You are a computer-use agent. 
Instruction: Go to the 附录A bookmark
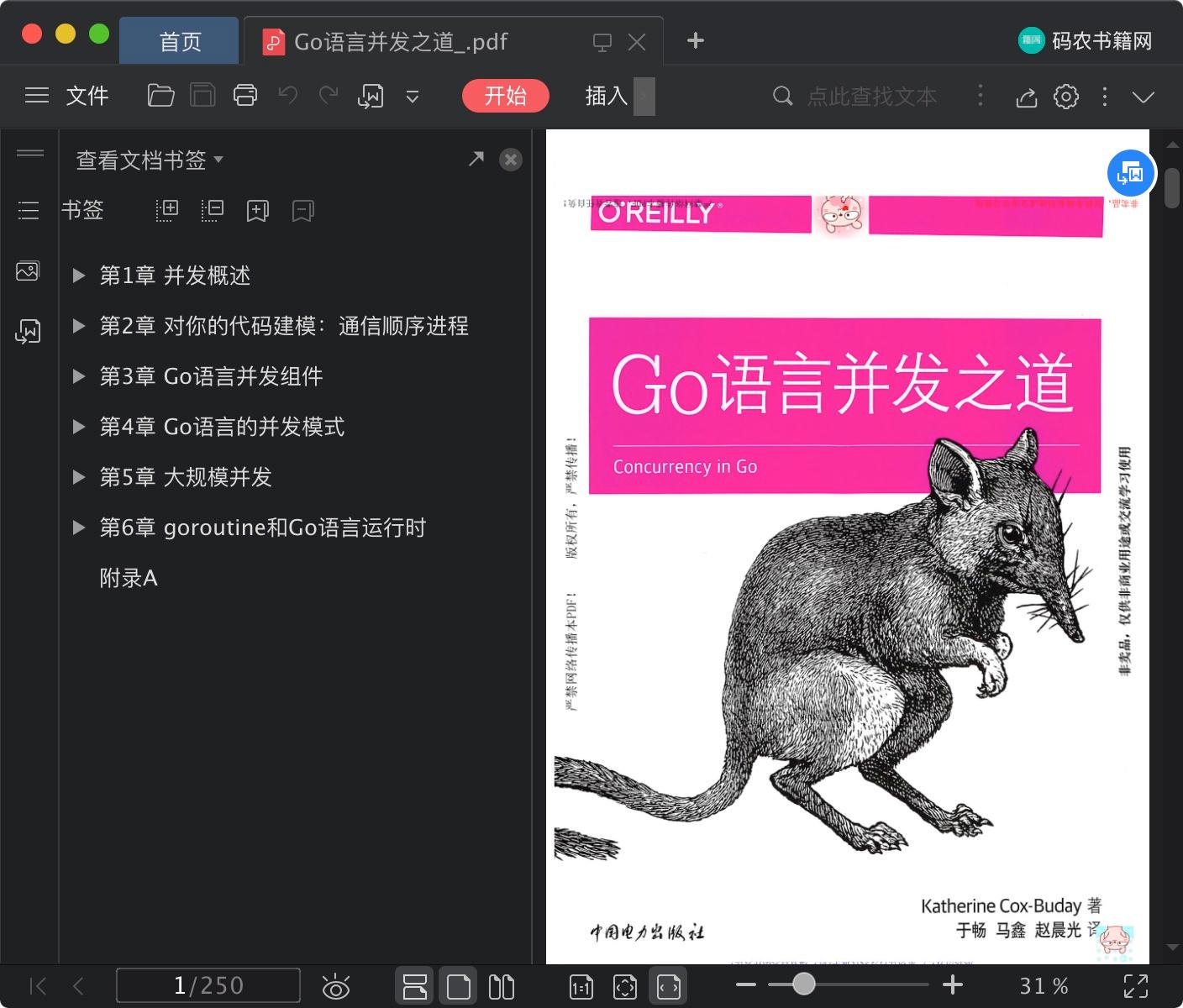click(129, 578)
